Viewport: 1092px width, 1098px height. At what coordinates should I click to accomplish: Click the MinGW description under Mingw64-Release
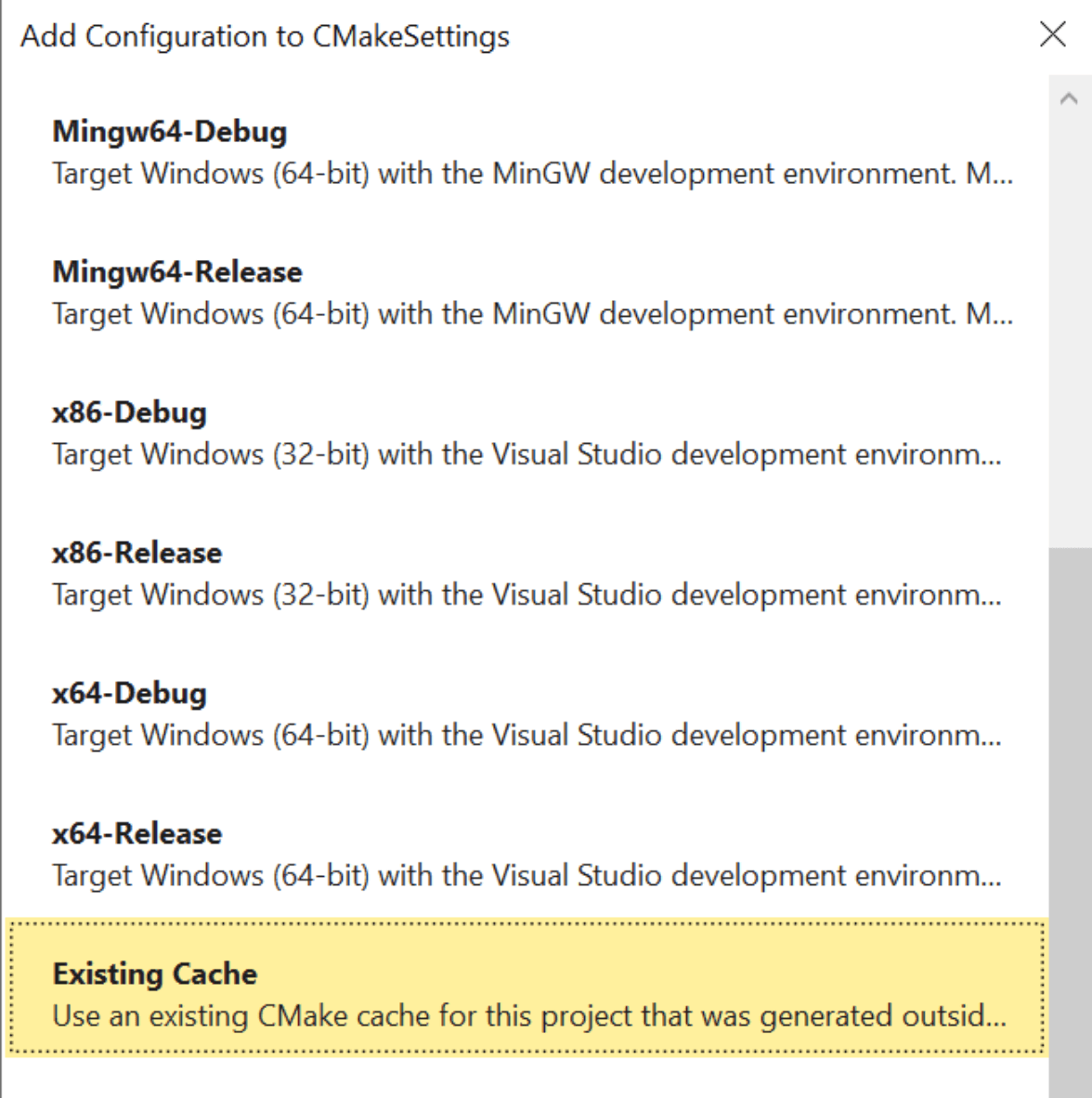pos(531,314)
